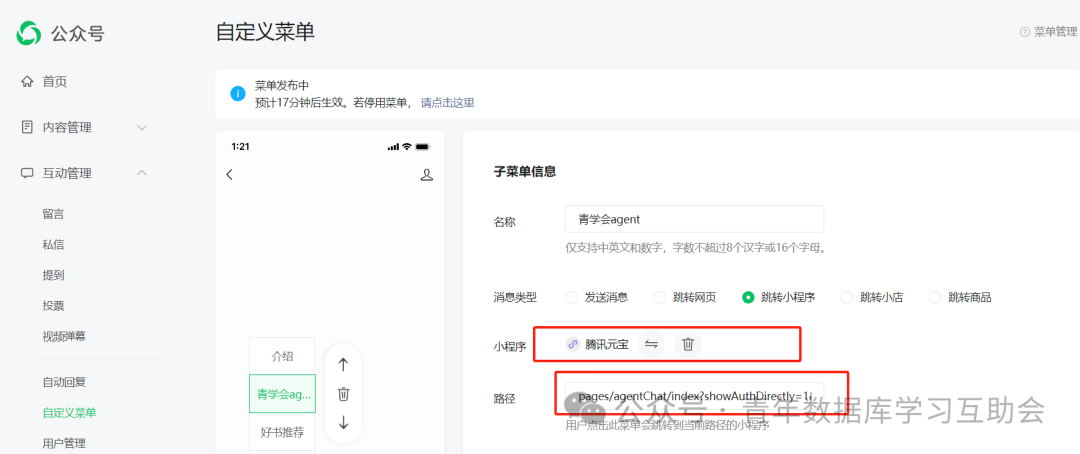The height and width of the screenshot is (454, 1080).
Task: Delete submenu with trash icon beside menu
Action: pyautogui.click(x=344, y=394)
